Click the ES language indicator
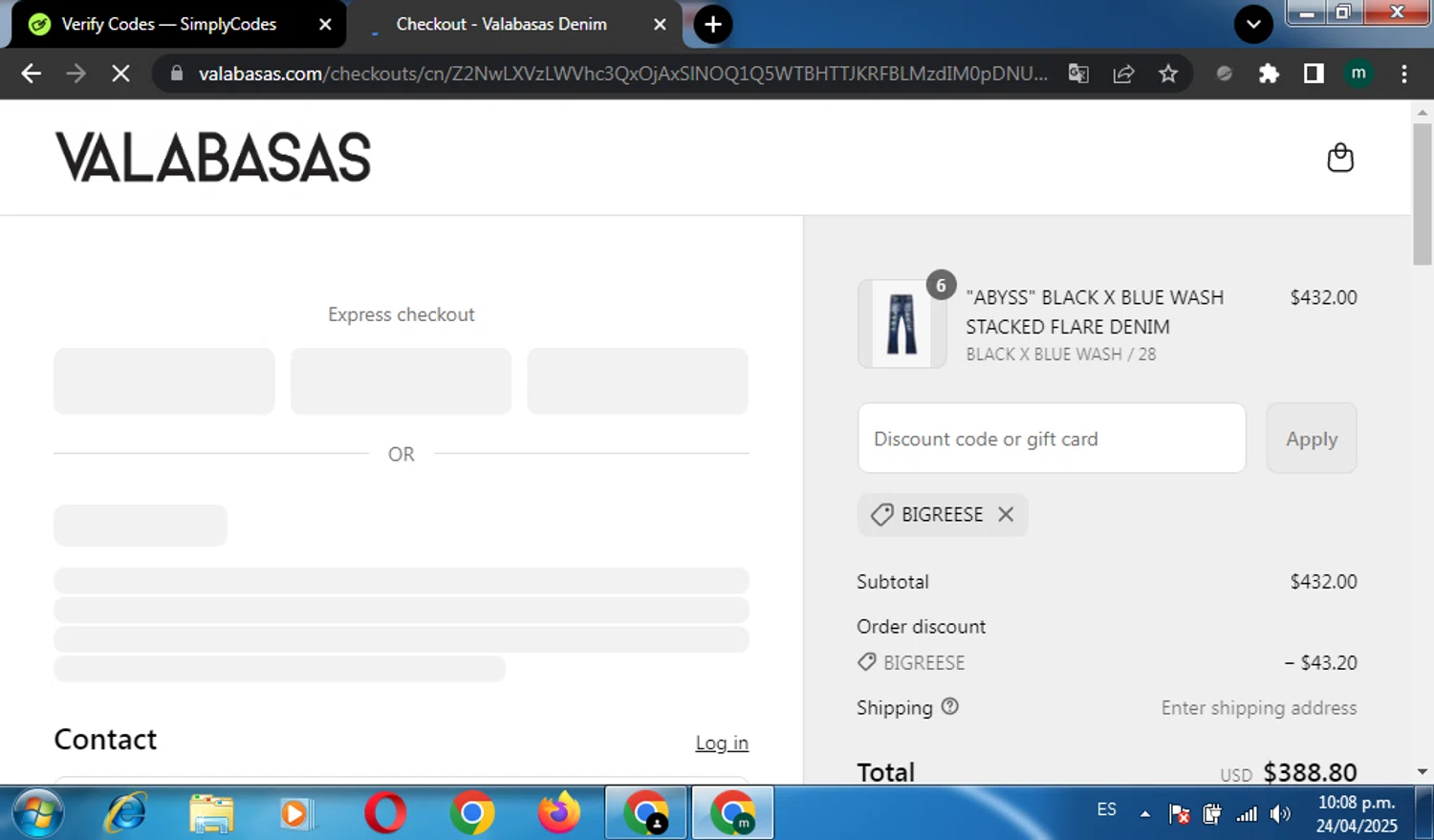The height and width of the screenshot is (840, 1434). pyautogui.click(x=1106, y=809)
